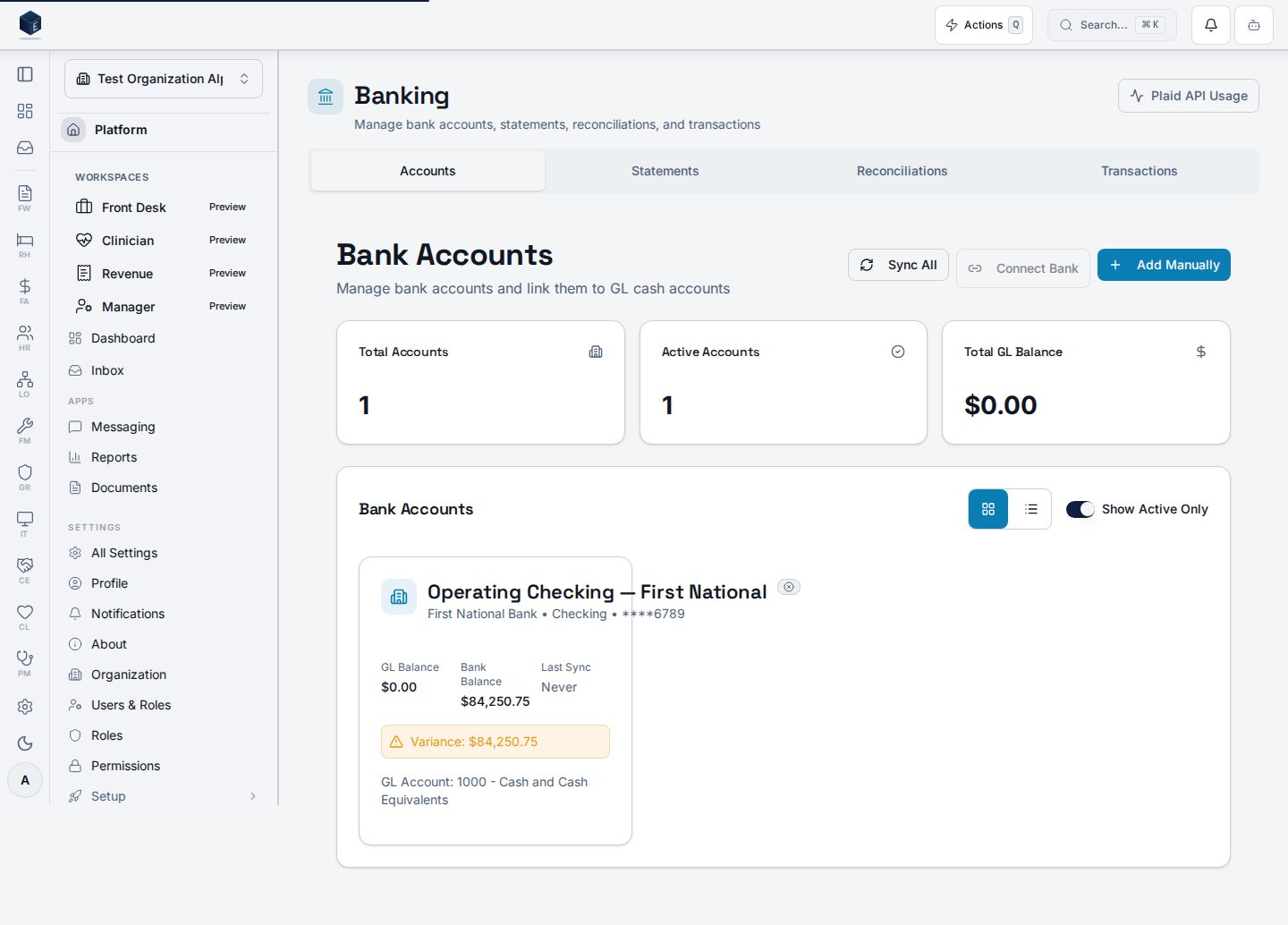
Task: Open the FM wrench module icon
Action: pos(25,430)
